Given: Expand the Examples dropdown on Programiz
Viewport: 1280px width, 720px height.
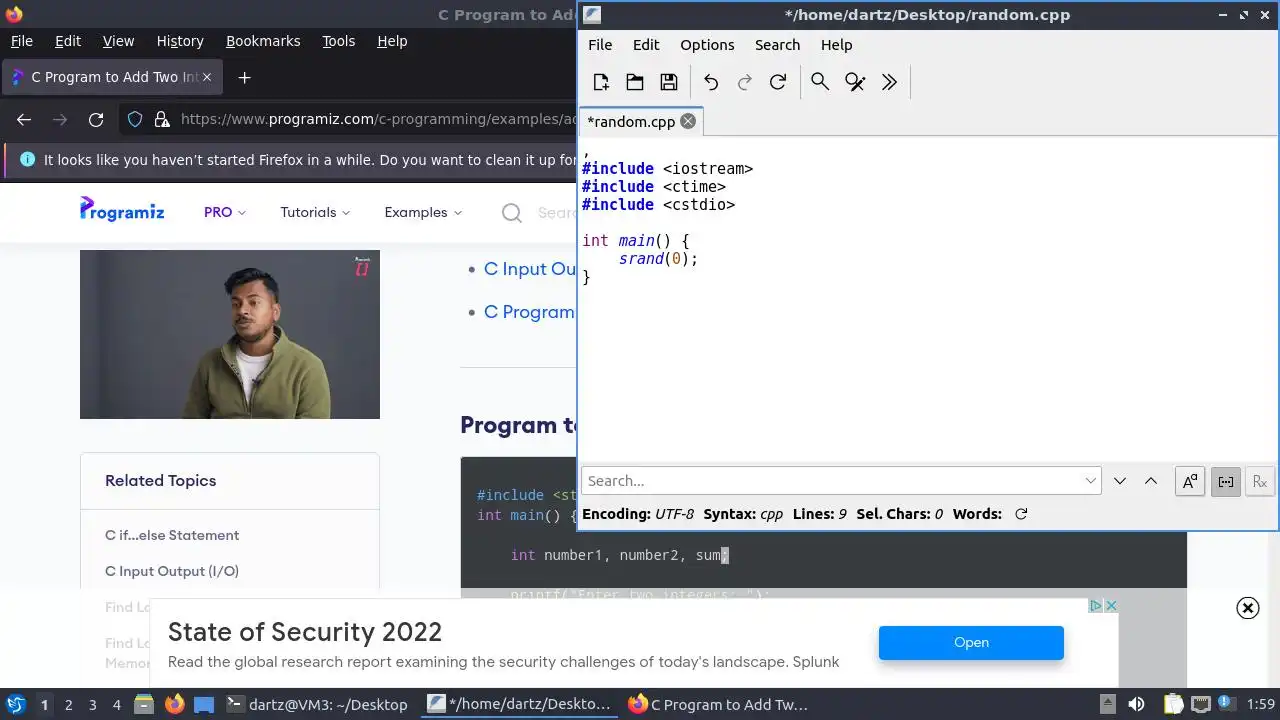Looking at the screenshot, I should (x=423, y=212).
